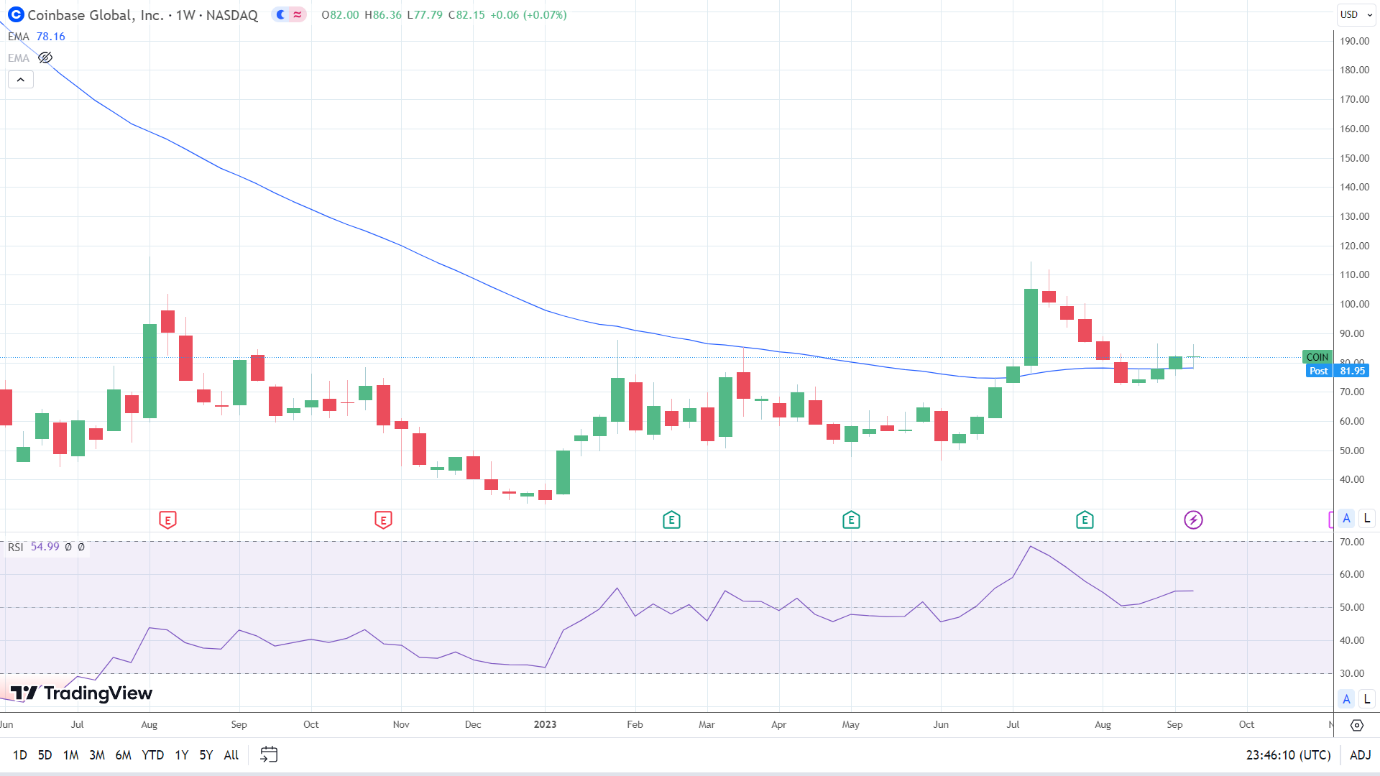
Task: Open the green earnings marker at May 2023
Action: (x=851, y=519)
